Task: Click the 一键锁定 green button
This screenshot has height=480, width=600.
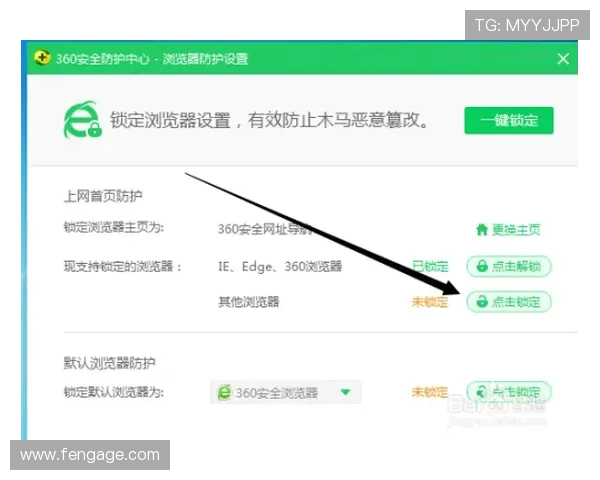Action: click(x=509, y=121)
